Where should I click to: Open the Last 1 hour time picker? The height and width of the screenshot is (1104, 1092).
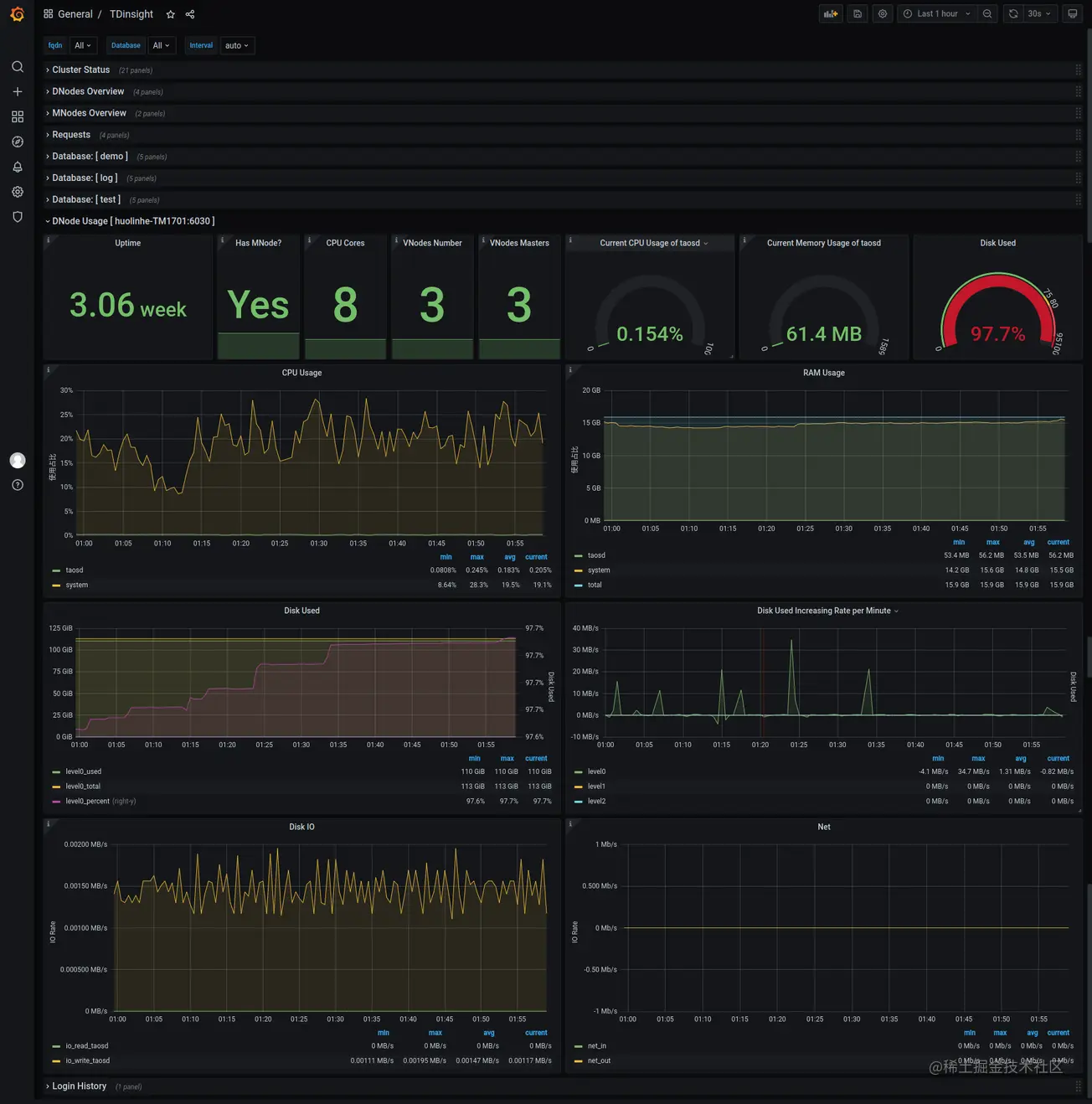pos(937,14)
